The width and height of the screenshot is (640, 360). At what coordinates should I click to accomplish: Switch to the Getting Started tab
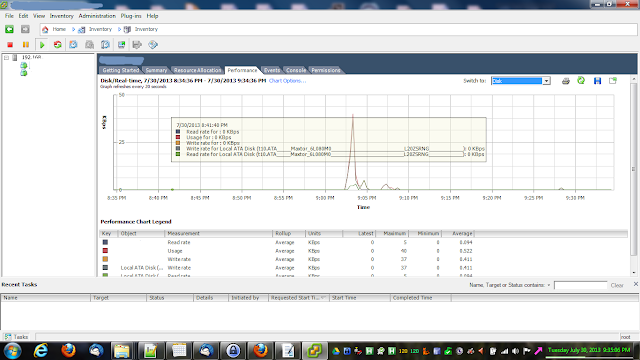120,70
